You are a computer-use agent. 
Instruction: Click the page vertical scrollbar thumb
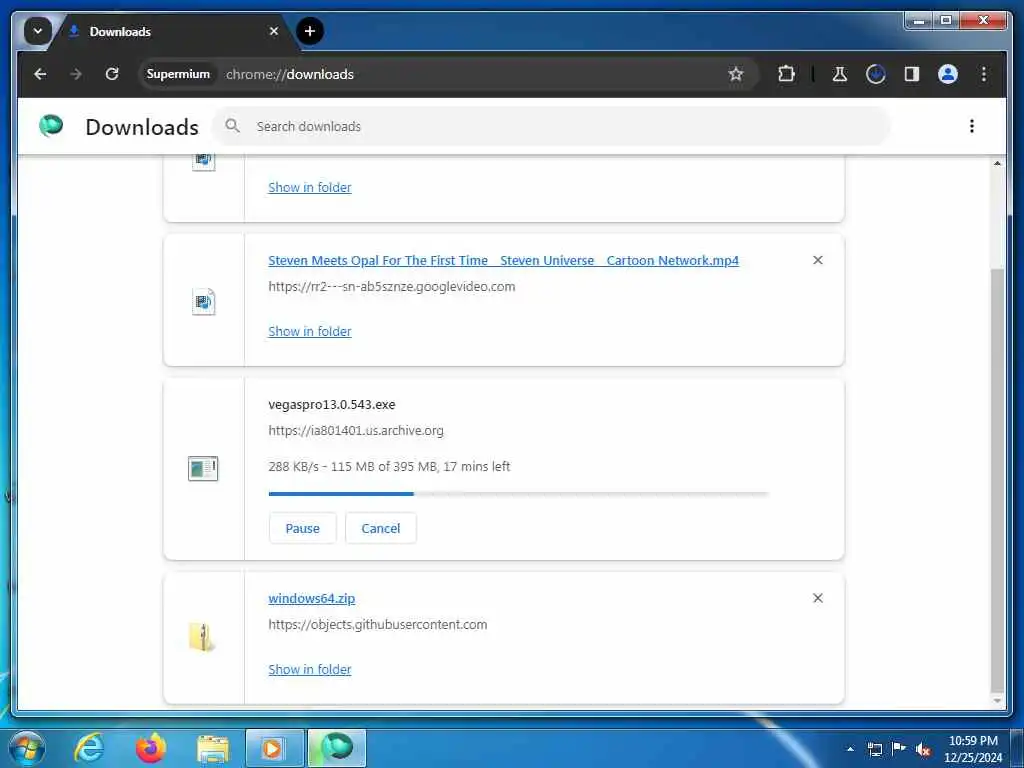pyautogui.click(x=997, y=480)
